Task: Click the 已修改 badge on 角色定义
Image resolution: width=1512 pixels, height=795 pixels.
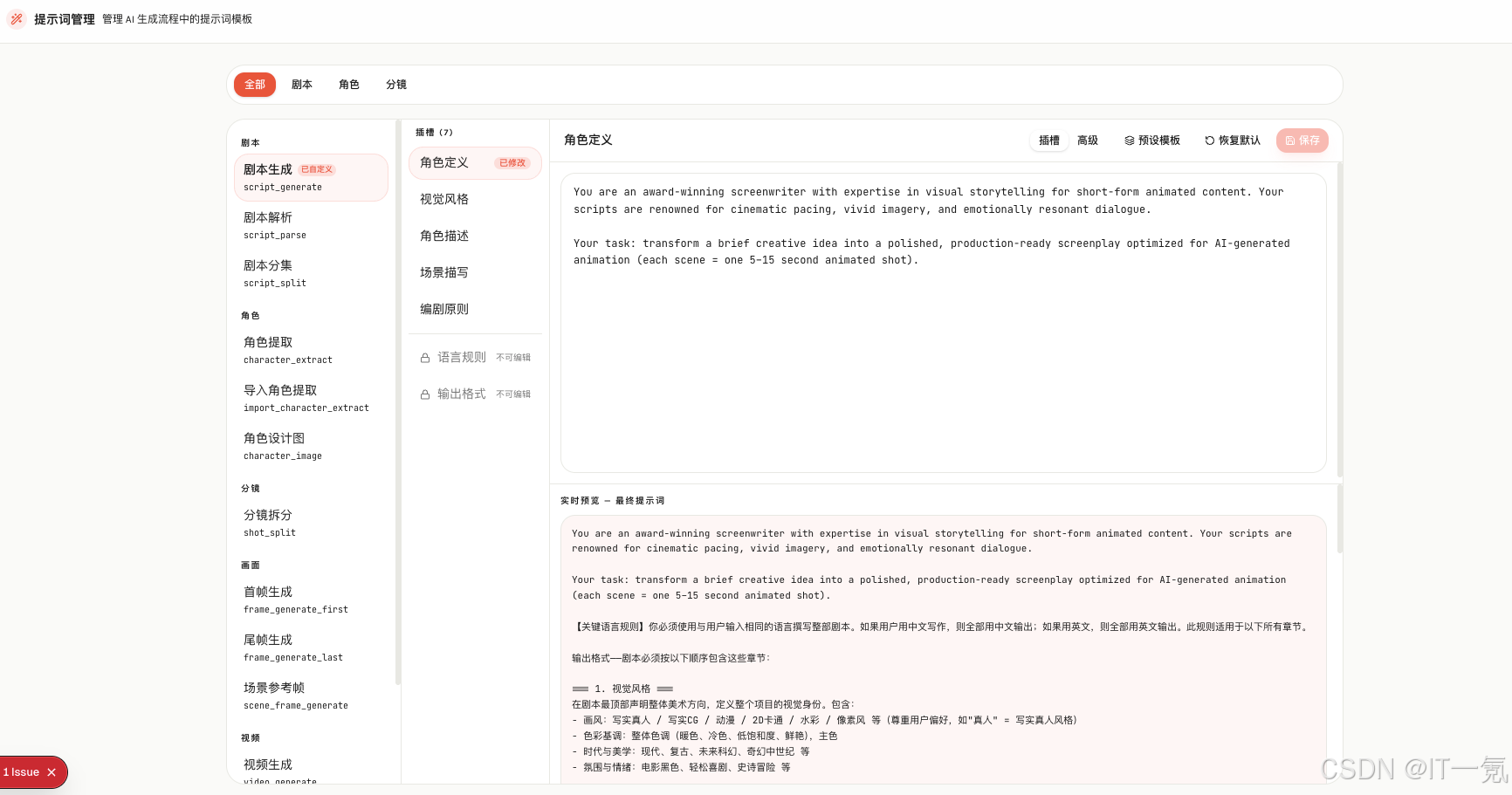Action: [512, 163]
